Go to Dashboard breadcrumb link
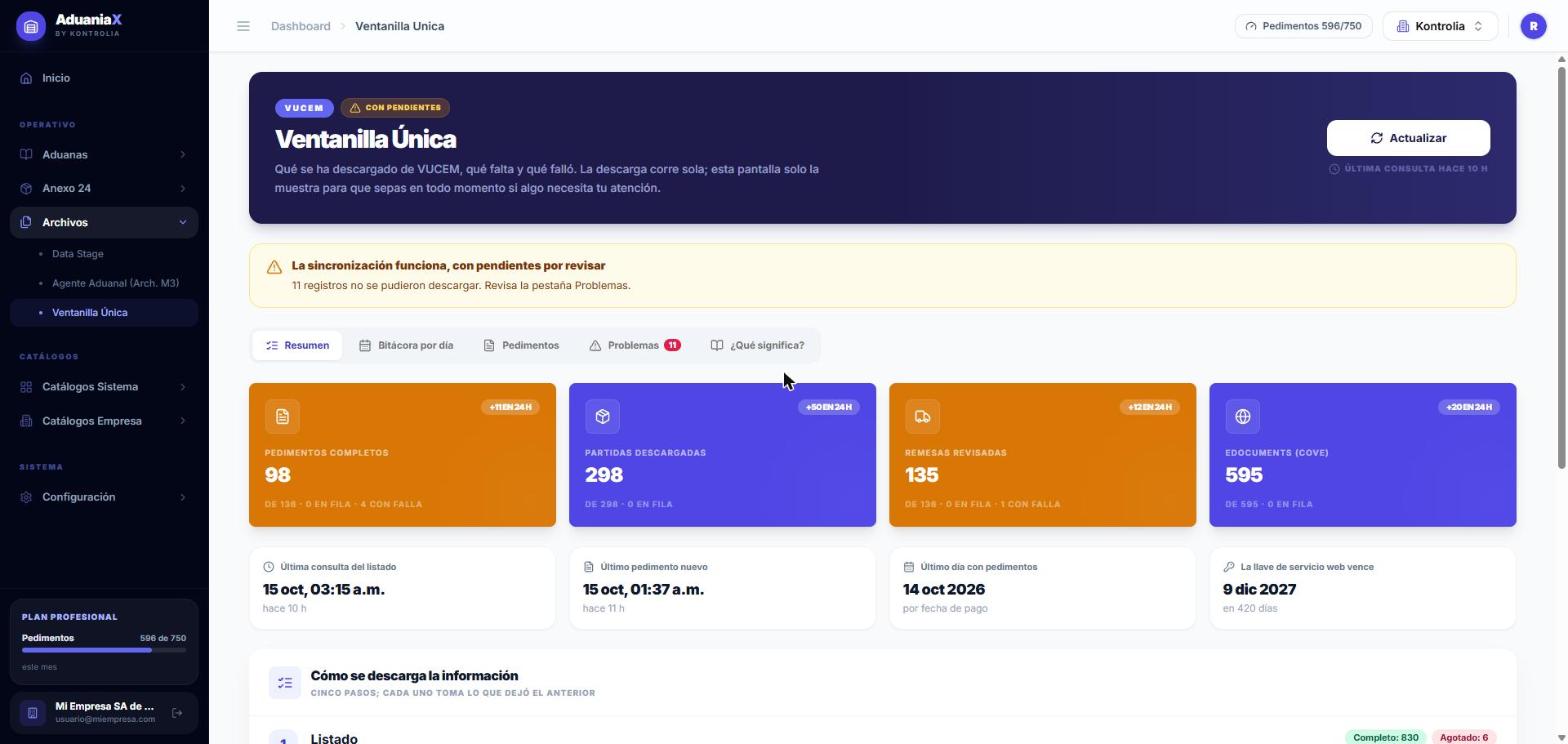This screenshot has width=1568, height=744. 301,26
